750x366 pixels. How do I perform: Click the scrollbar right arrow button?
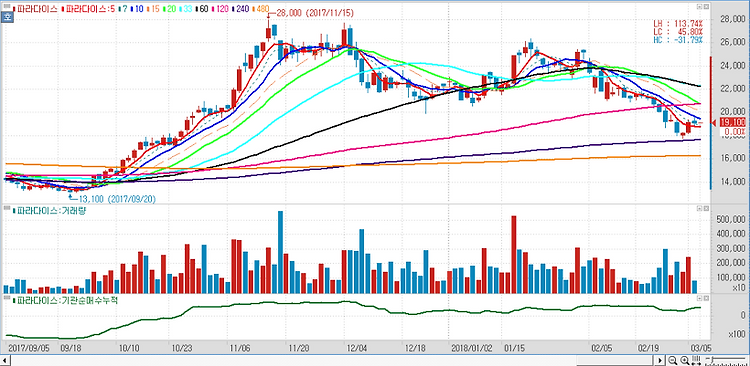[x=660, y=360]
